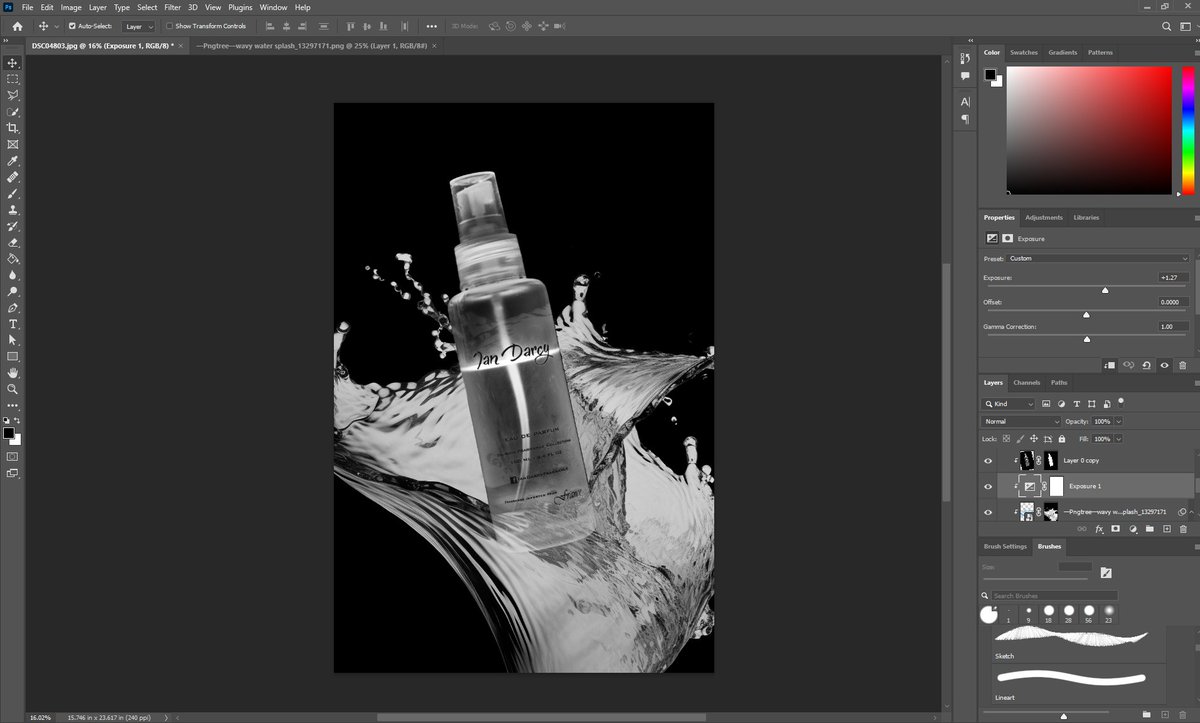Select the Pen tool
The height and width of the screenshot is (723, 1200).
13,308
